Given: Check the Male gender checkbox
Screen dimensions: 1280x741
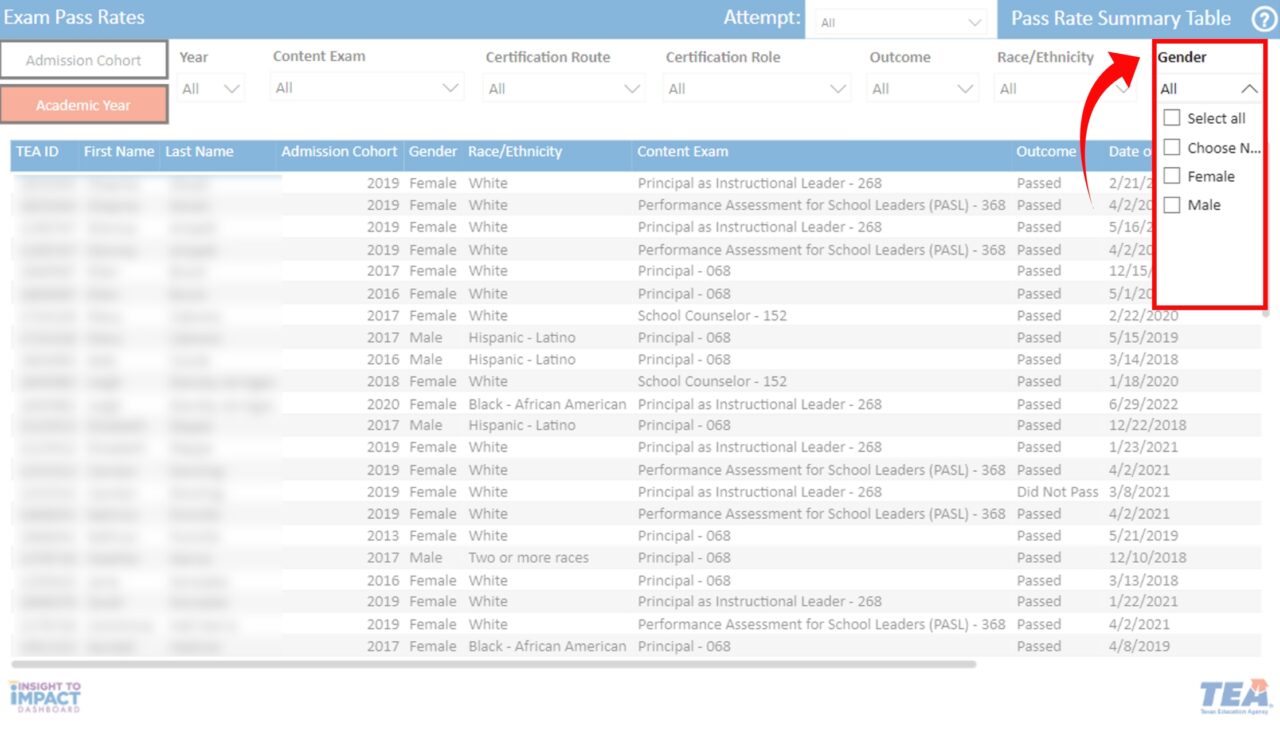Looking at the screenshot, I should [1172, 205].
